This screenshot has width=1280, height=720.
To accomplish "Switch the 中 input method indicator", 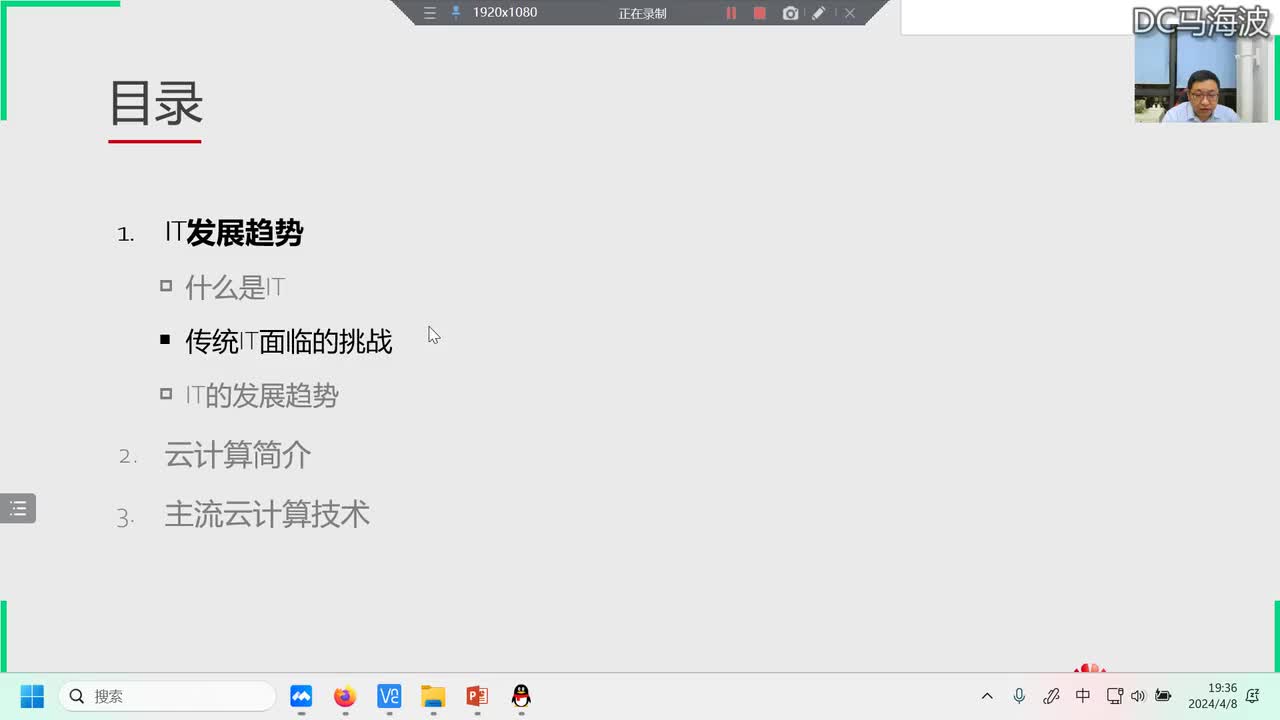I will click(1083, 696).
